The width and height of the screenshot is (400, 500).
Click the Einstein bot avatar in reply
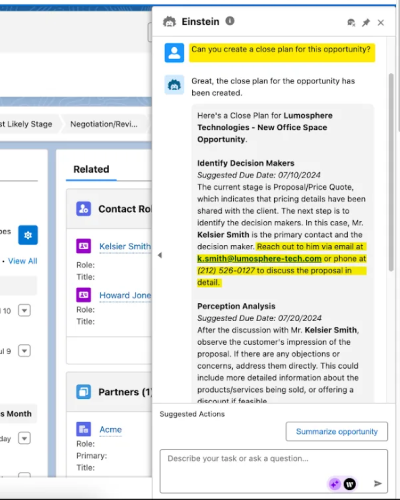(x=174, y=85)
